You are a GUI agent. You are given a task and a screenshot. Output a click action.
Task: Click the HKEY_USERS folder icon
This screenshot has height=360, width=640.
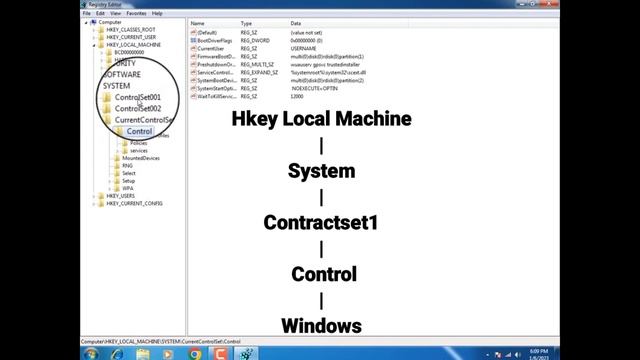point(101,196)
